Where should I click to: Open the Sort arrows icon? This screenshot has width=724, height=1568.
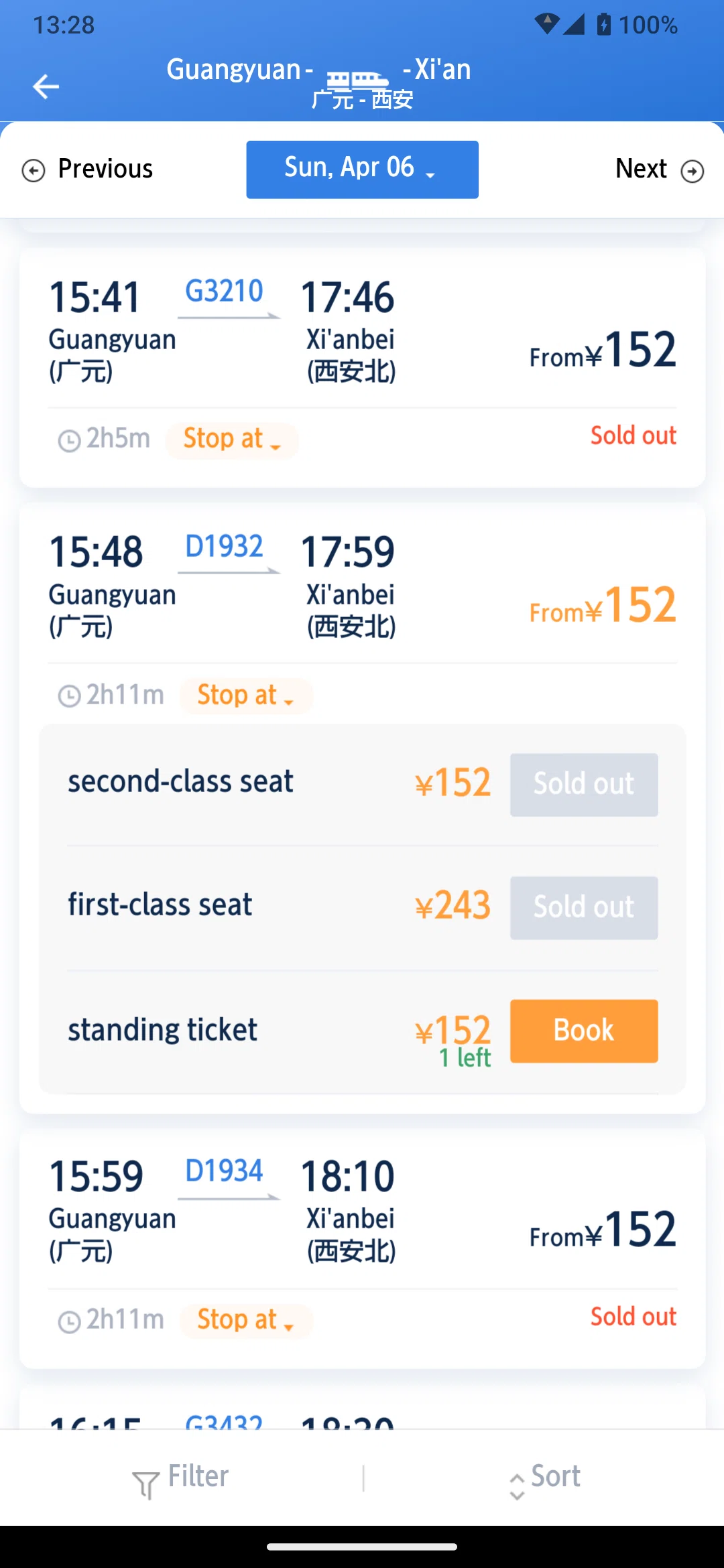tap(517, 1486)
